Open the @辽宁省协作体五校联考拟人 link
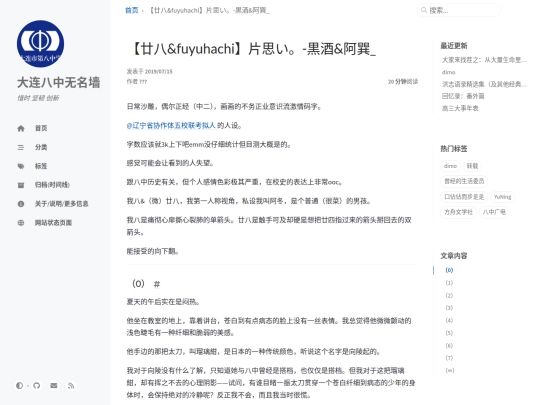Viewport: 540px width, 405px height. pos(171,125)
